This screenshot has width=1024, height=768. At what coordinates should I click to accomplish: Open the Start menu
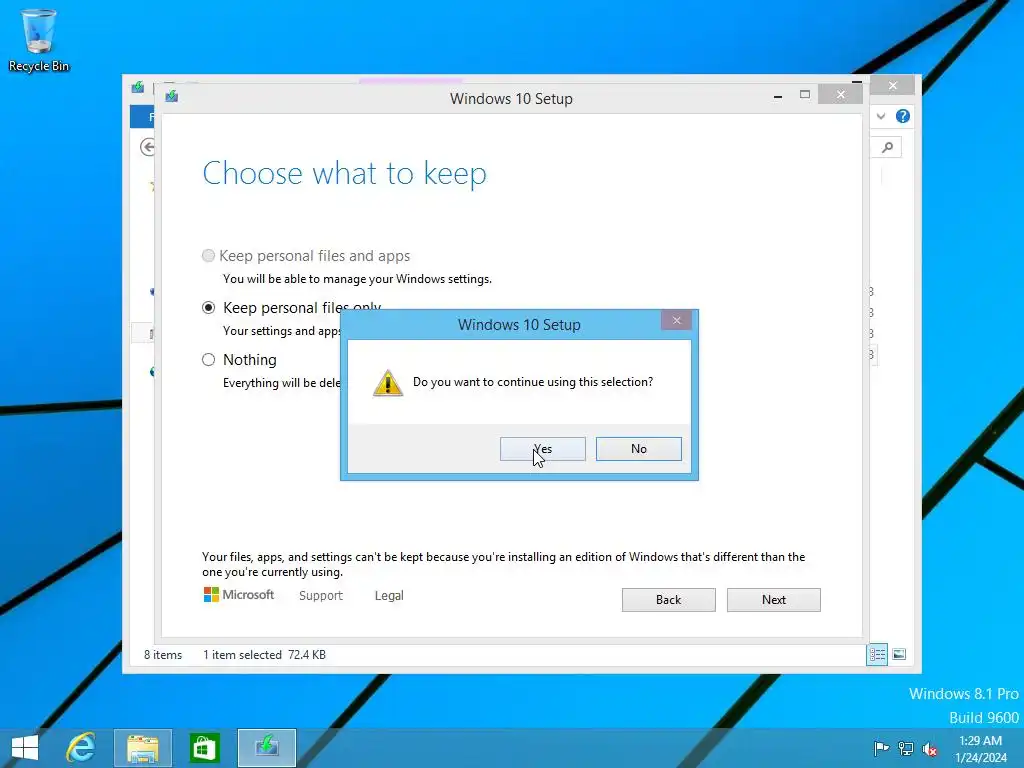[25, 748]
